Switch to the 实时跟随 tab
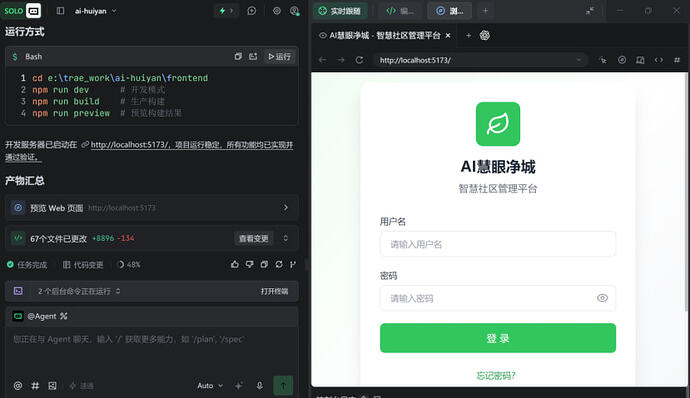 click(340, 11)
